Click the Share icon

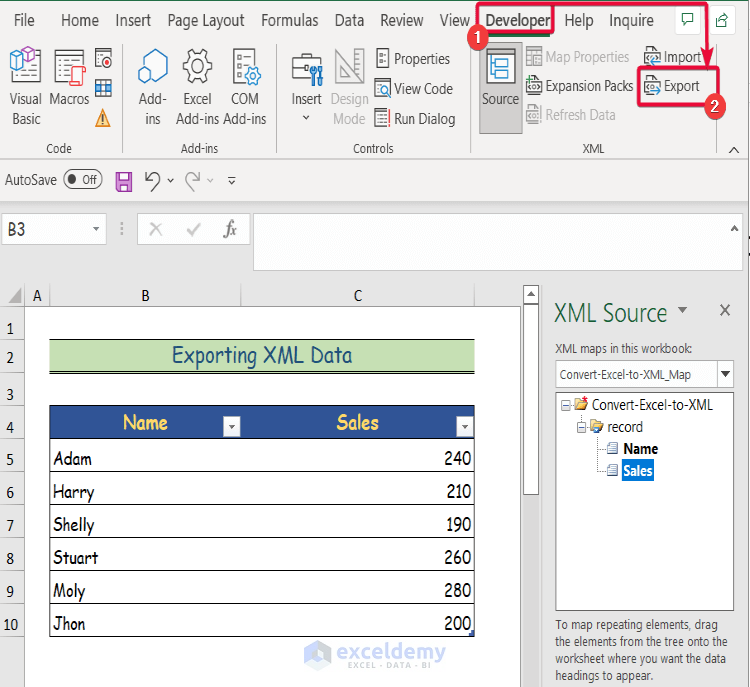[x=721, y=20]
